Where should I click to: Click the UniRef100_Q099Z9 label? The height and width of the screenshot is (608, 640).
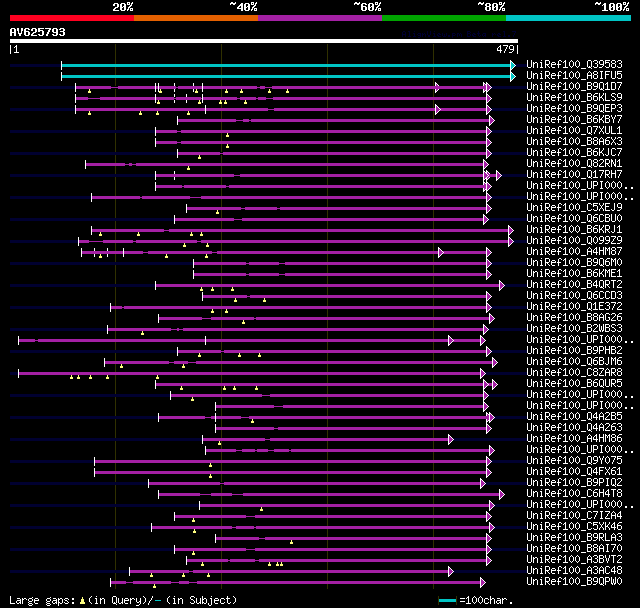tap(574, 240)
